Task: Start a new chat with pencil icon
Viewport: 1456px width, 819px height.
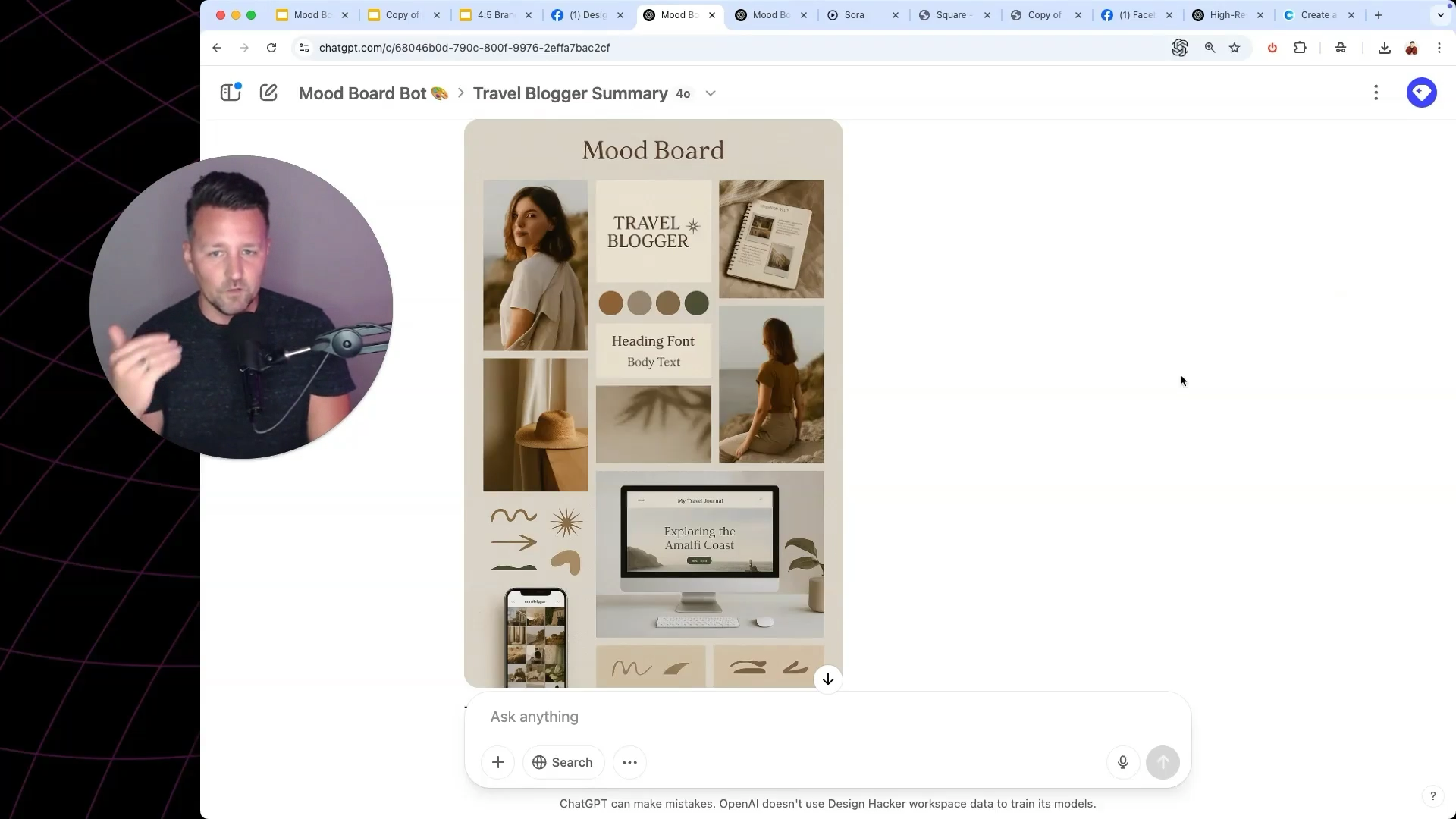Action: (x=268, y=93)
